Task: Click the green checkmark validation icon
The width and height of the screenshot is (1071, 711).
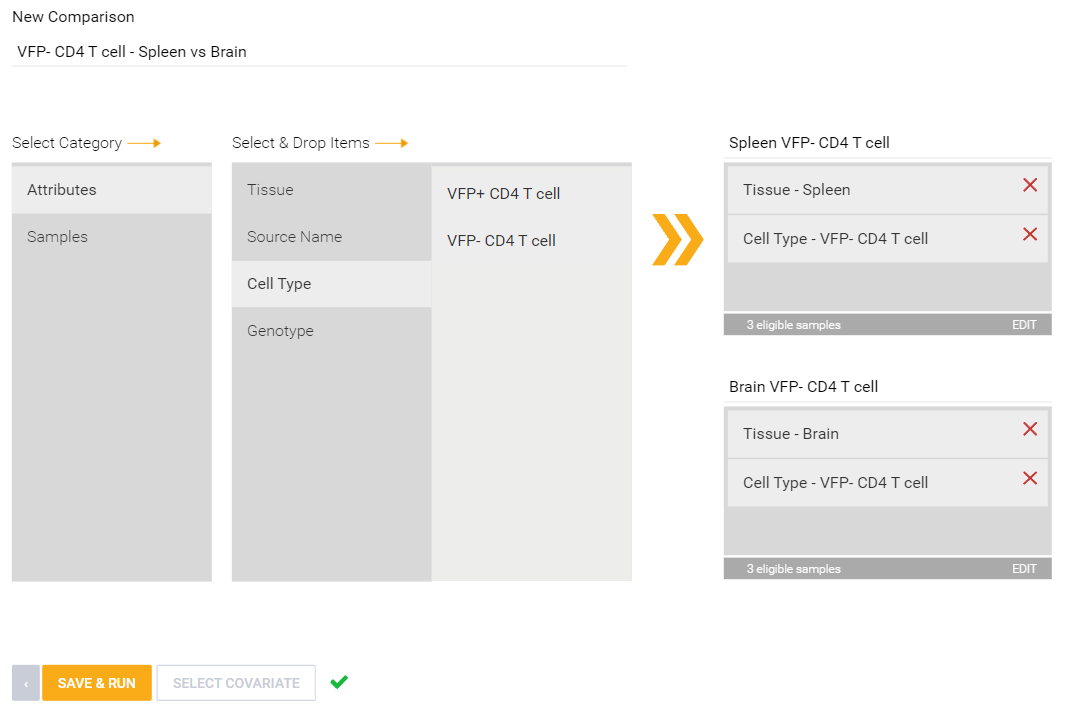Action: [339, 682]
